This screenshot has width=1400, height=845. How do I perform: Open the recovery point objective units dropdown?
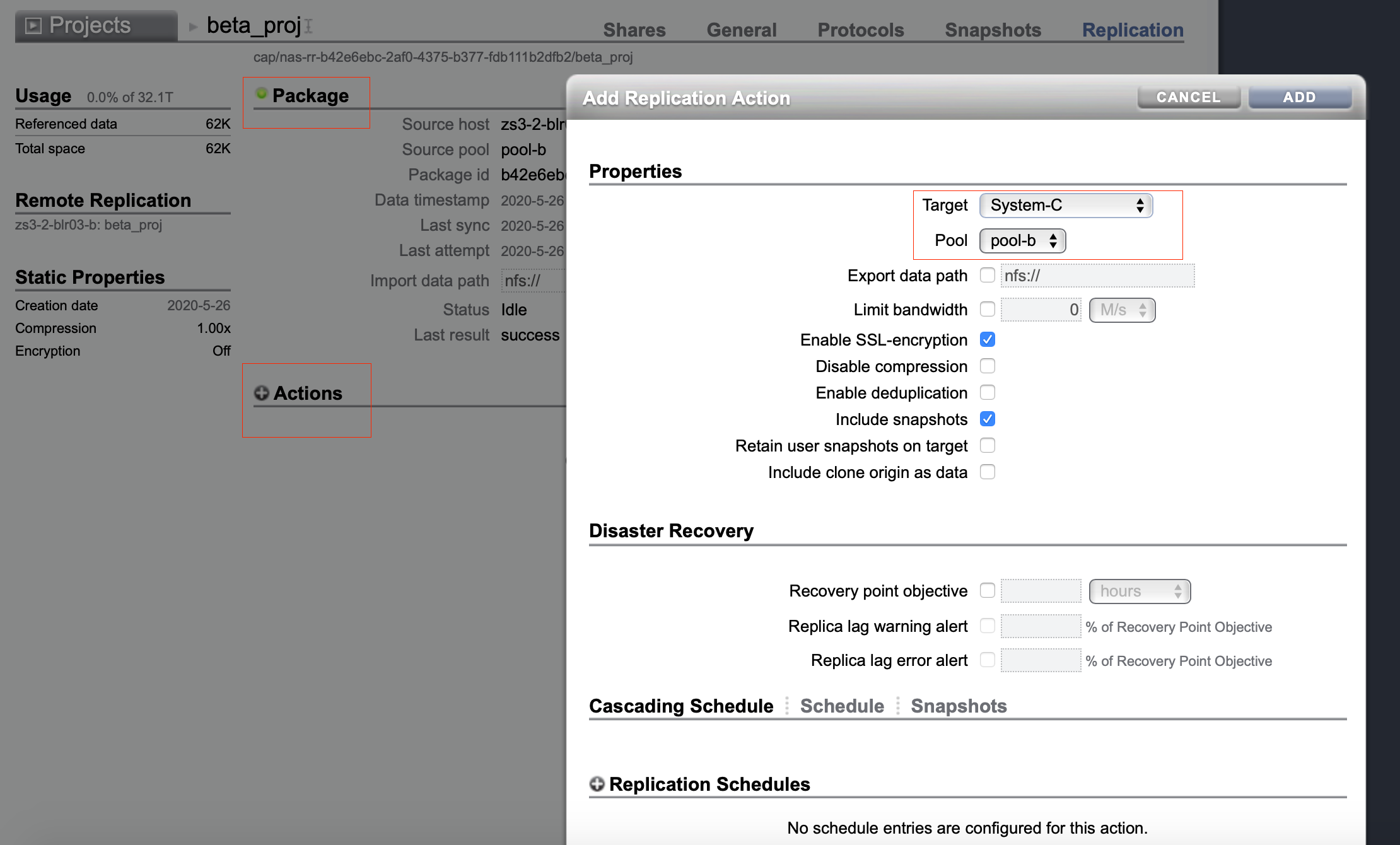pos(1140,591)
